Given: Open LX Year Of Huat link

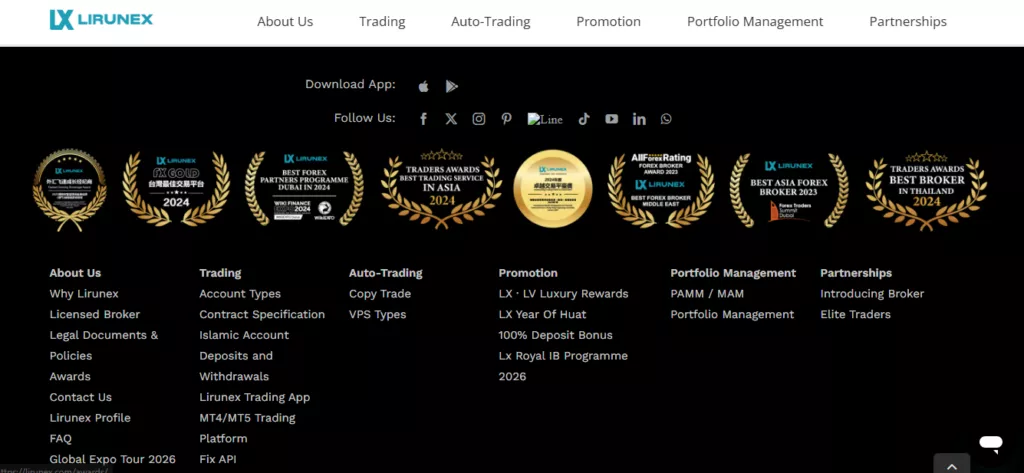Looking at the screenshot, I should pos(542,314).
